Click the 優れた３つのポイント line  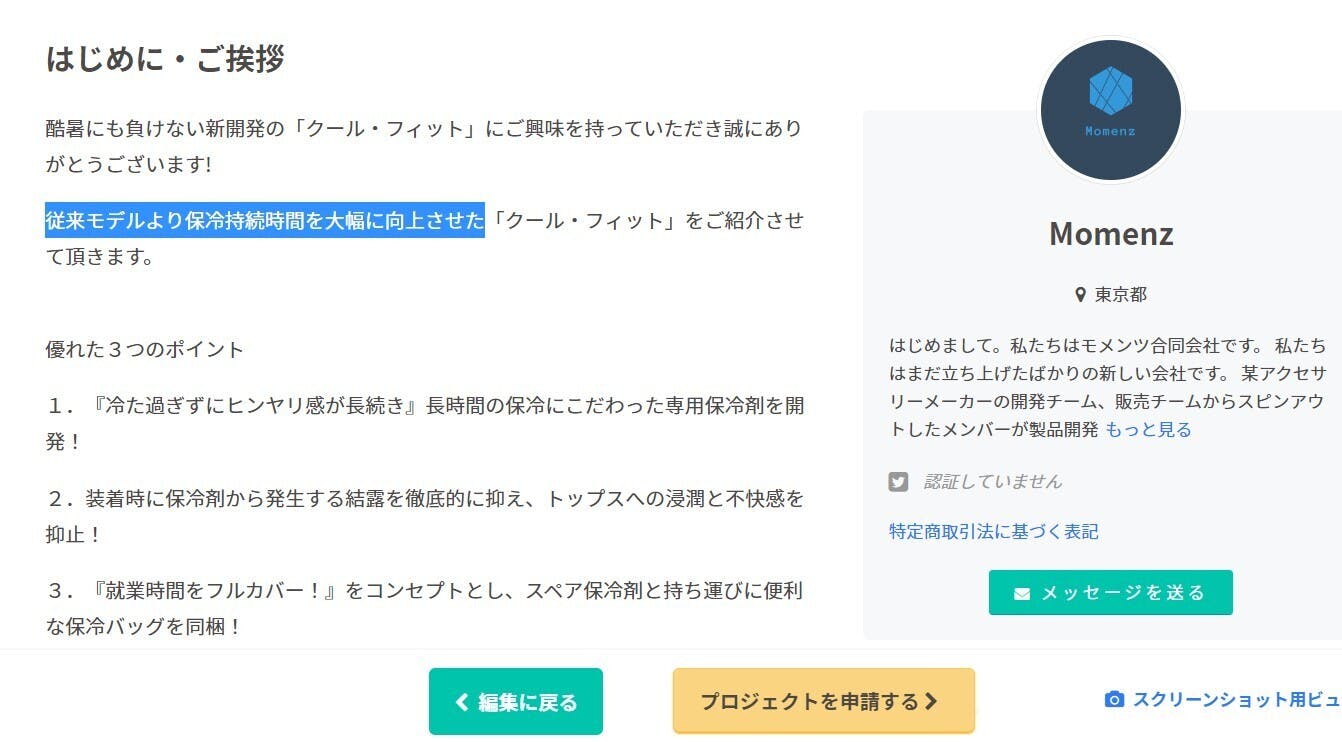145,350
